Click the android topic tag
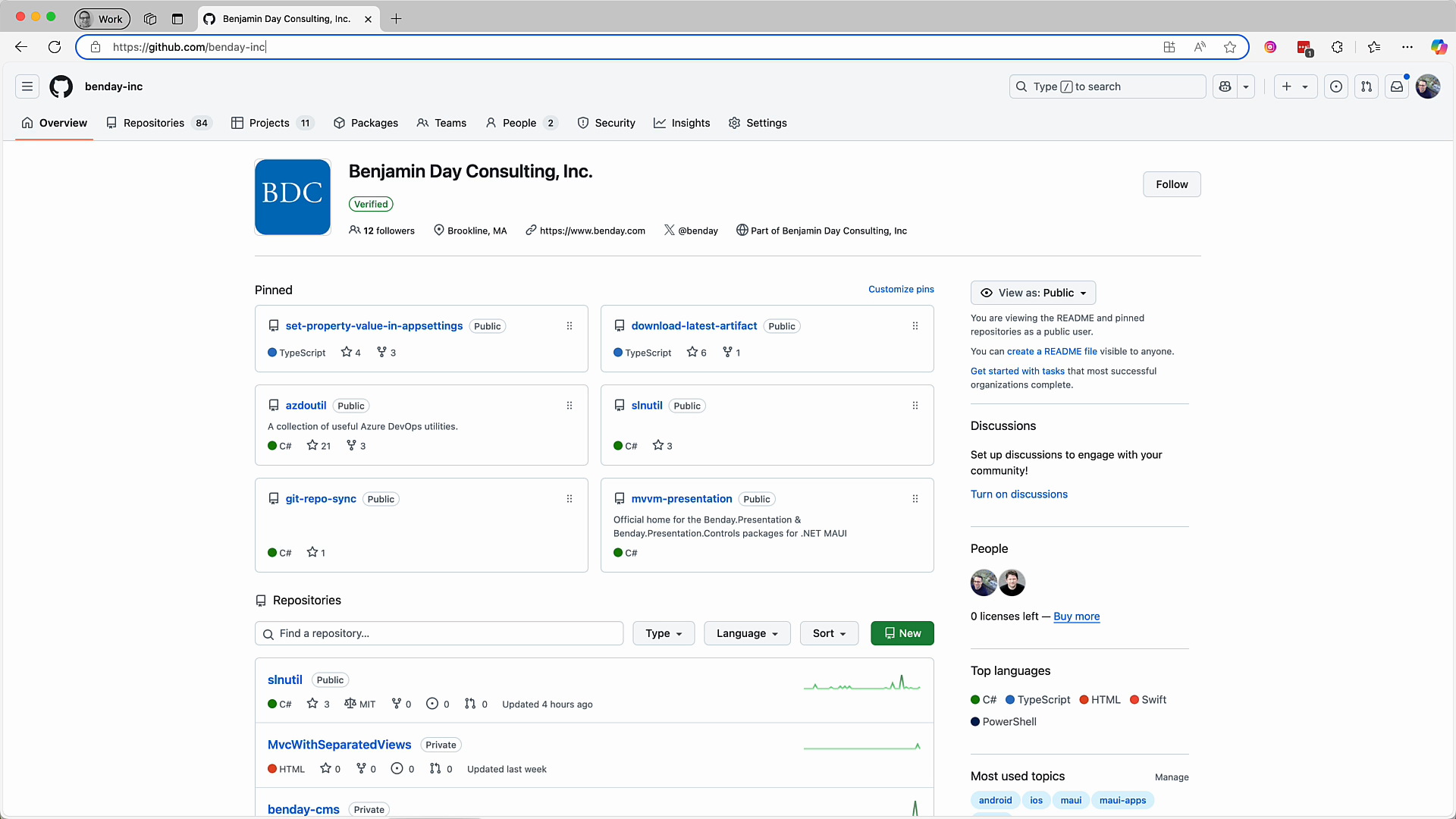This screenshot has width=1456, height=819. click(x=995, y=800)
